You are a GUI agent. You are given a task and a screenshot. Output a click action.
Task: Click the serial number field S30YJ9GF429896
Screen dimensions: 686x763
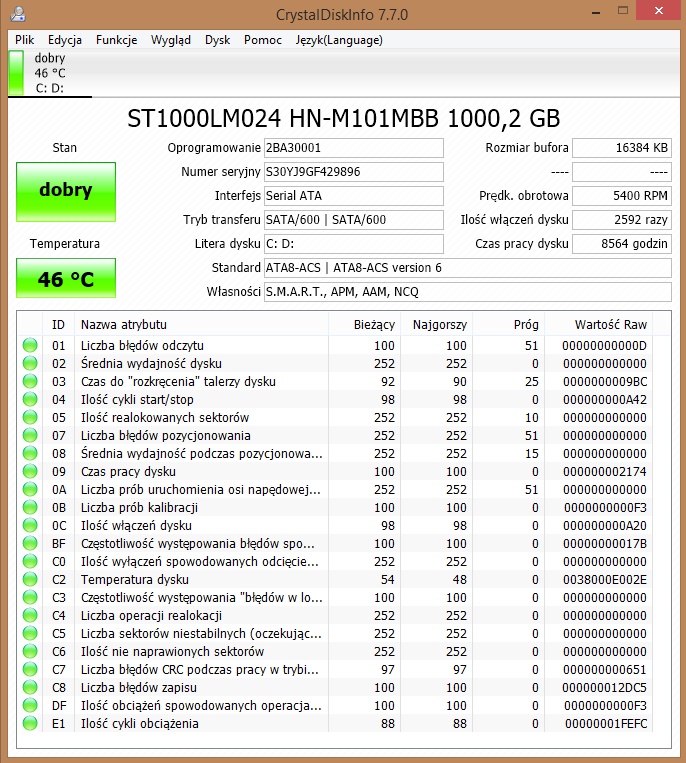pyautogui.click(x=354, y=172)
